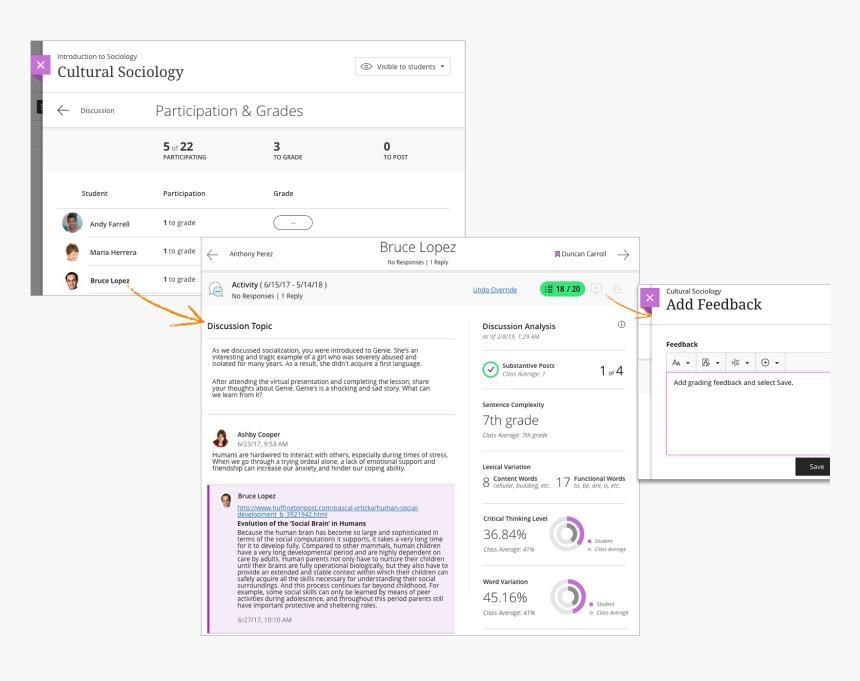Open Andy Farrell's profile picture
Image resolution: width=860 pixels, height=681 pixels.
(72, 223)
